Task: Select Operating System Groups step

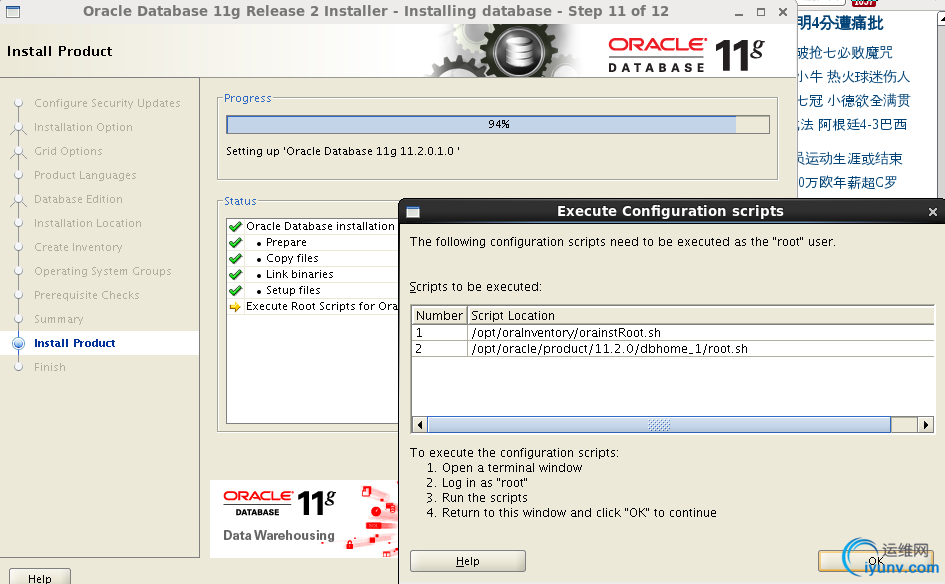Action: 103,271
